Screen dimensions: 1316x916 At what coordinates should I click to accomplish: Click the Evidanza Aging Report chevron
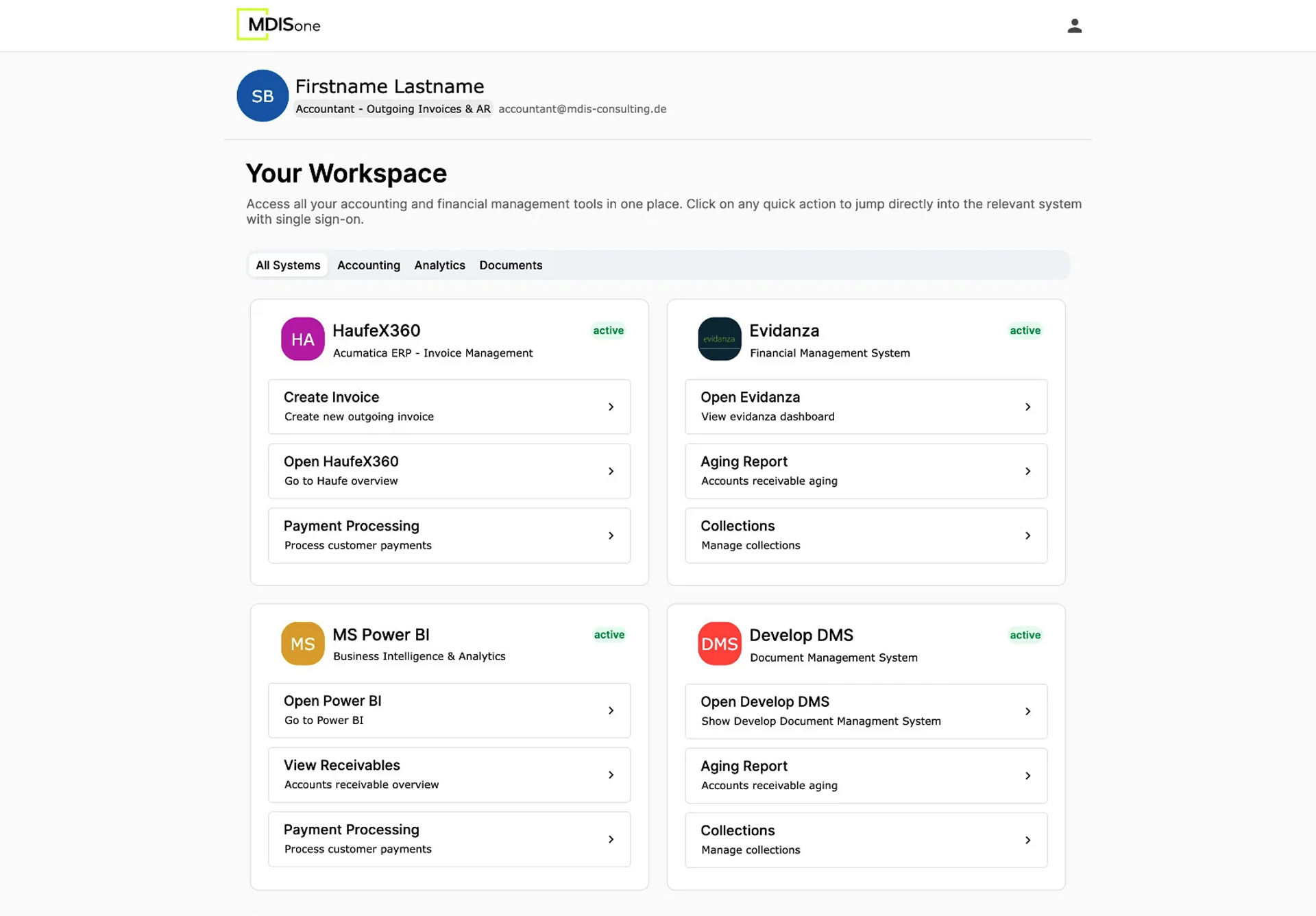[x=1027, y=471]
